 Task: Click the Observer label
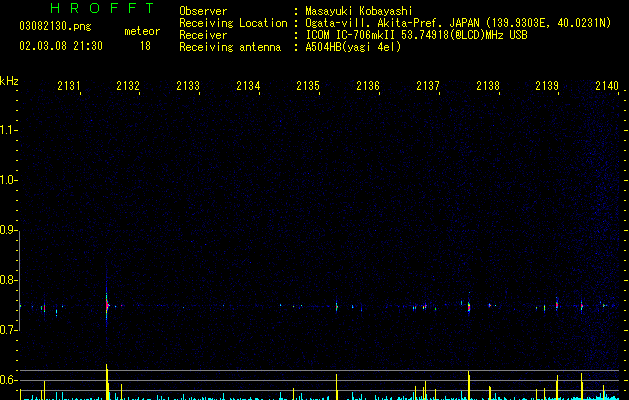point(203,11)
